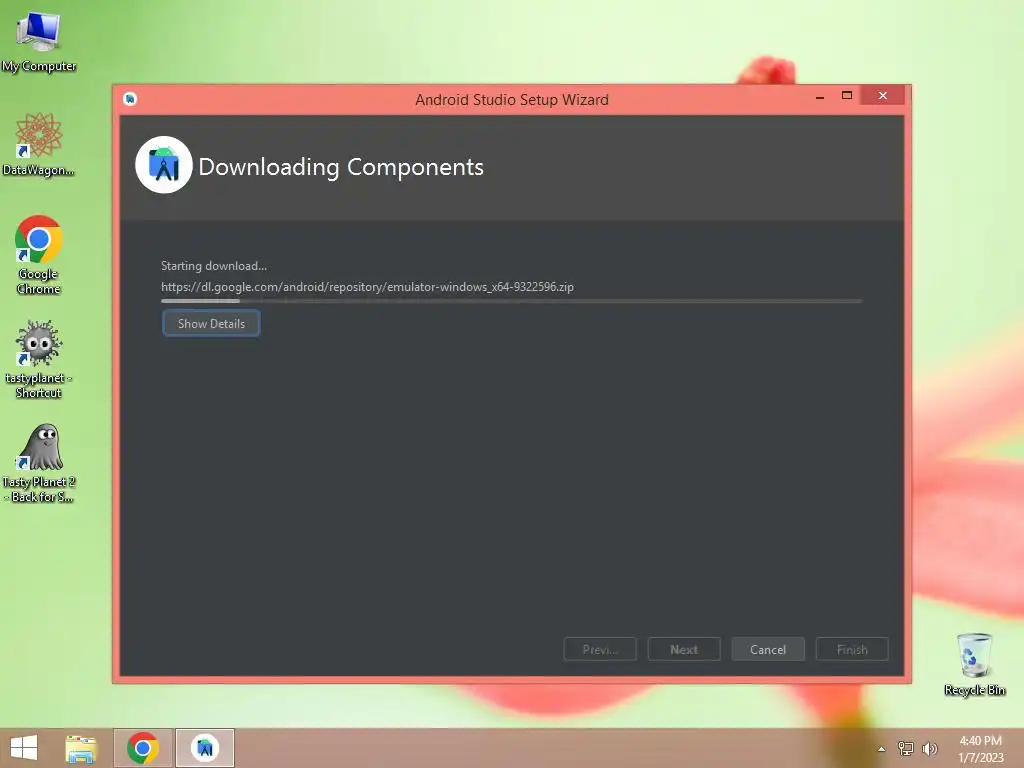Viewport: 1024px width, 768px height.
Task: Select DataWagon desktop shortcut
Action: 39,144
